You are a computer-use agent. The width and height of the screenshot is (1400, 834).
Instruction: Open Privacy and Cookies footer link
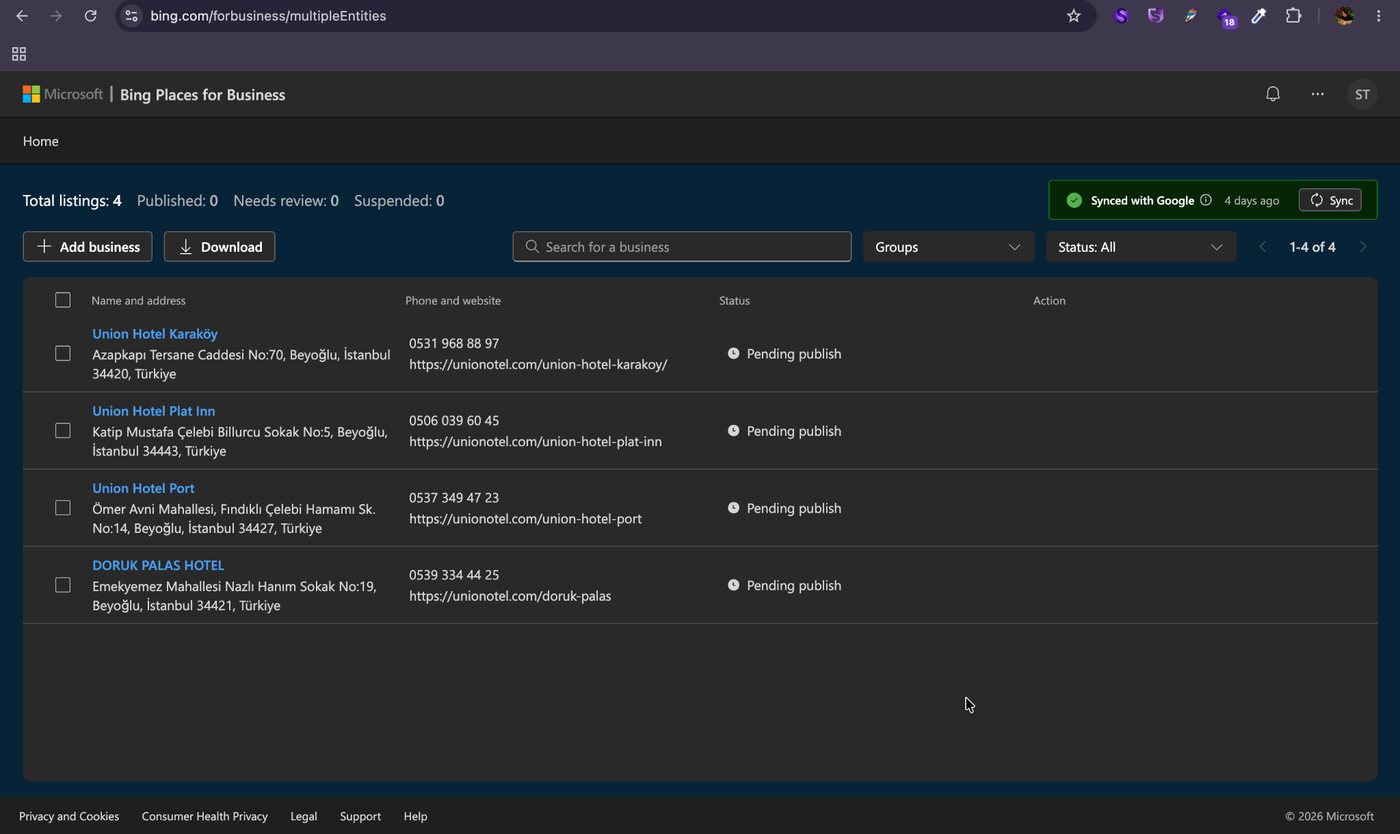pos(69,816)
